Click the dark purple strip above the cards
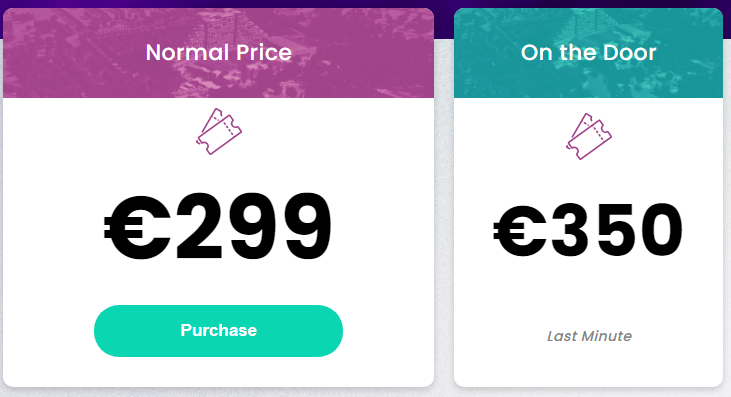This screenshot has height=397, width=731. coord(366,4)
